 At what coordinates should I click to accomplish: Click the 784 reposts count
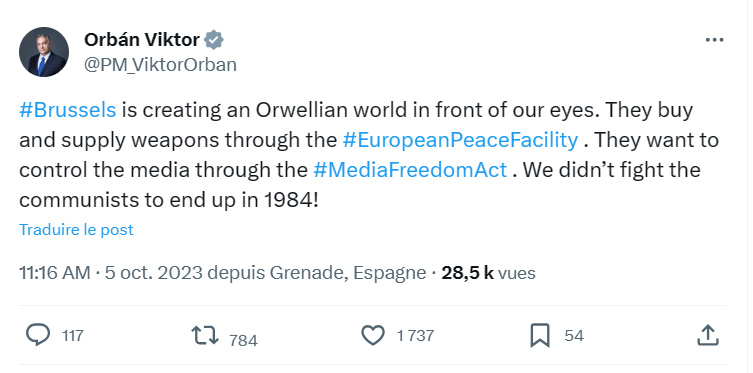(x=243, y=340)
